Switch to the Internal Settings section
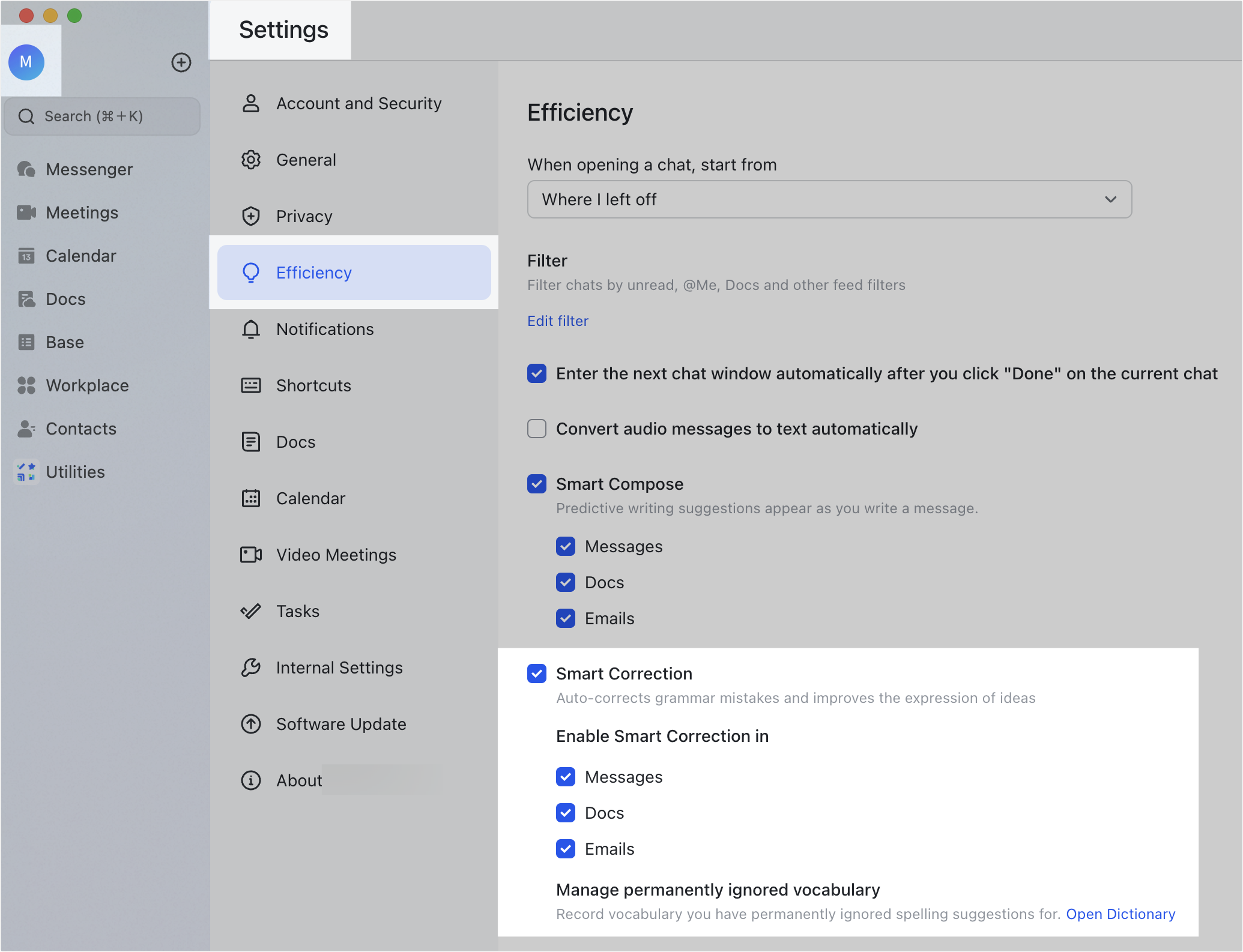Image resolution: width=1243 pixels, height=952 pixels. coord(339,667)
